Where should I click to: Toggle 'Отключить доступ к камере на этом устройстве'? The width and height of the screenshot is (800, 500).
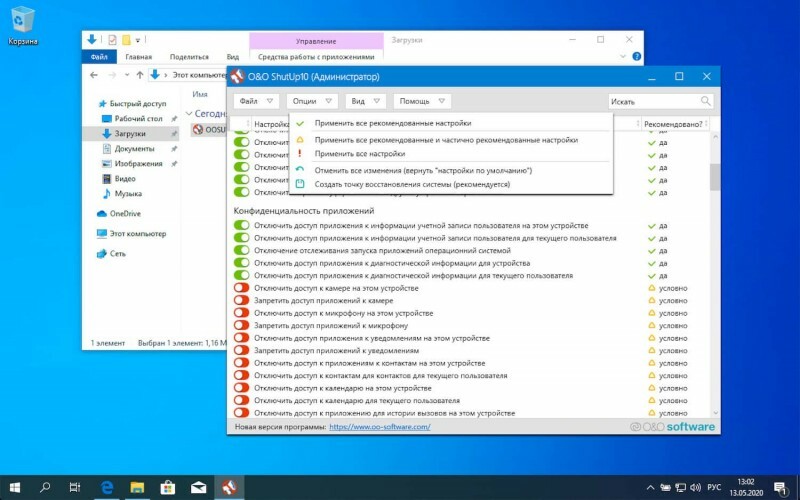(241, 288)
